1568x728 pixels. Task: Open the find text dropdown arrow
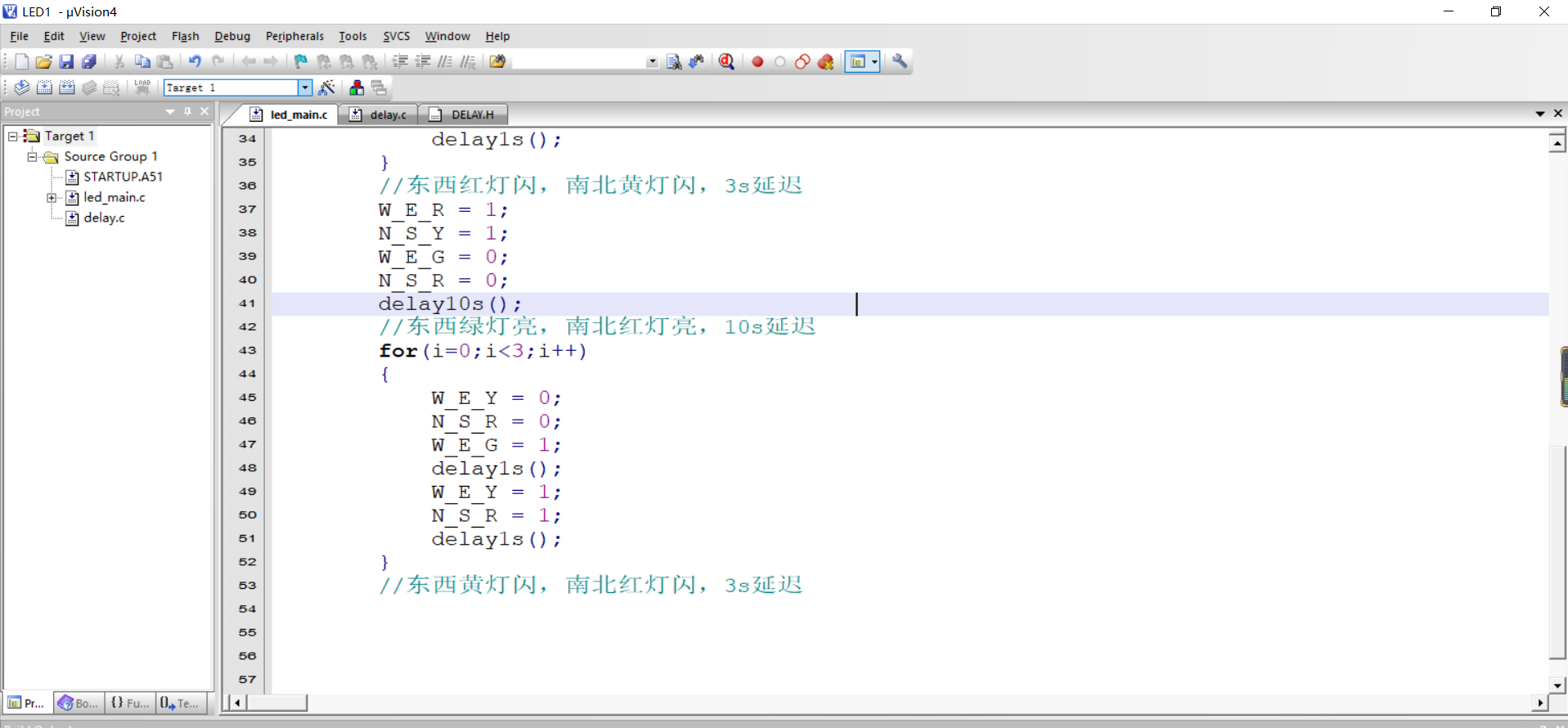(652, 61)
